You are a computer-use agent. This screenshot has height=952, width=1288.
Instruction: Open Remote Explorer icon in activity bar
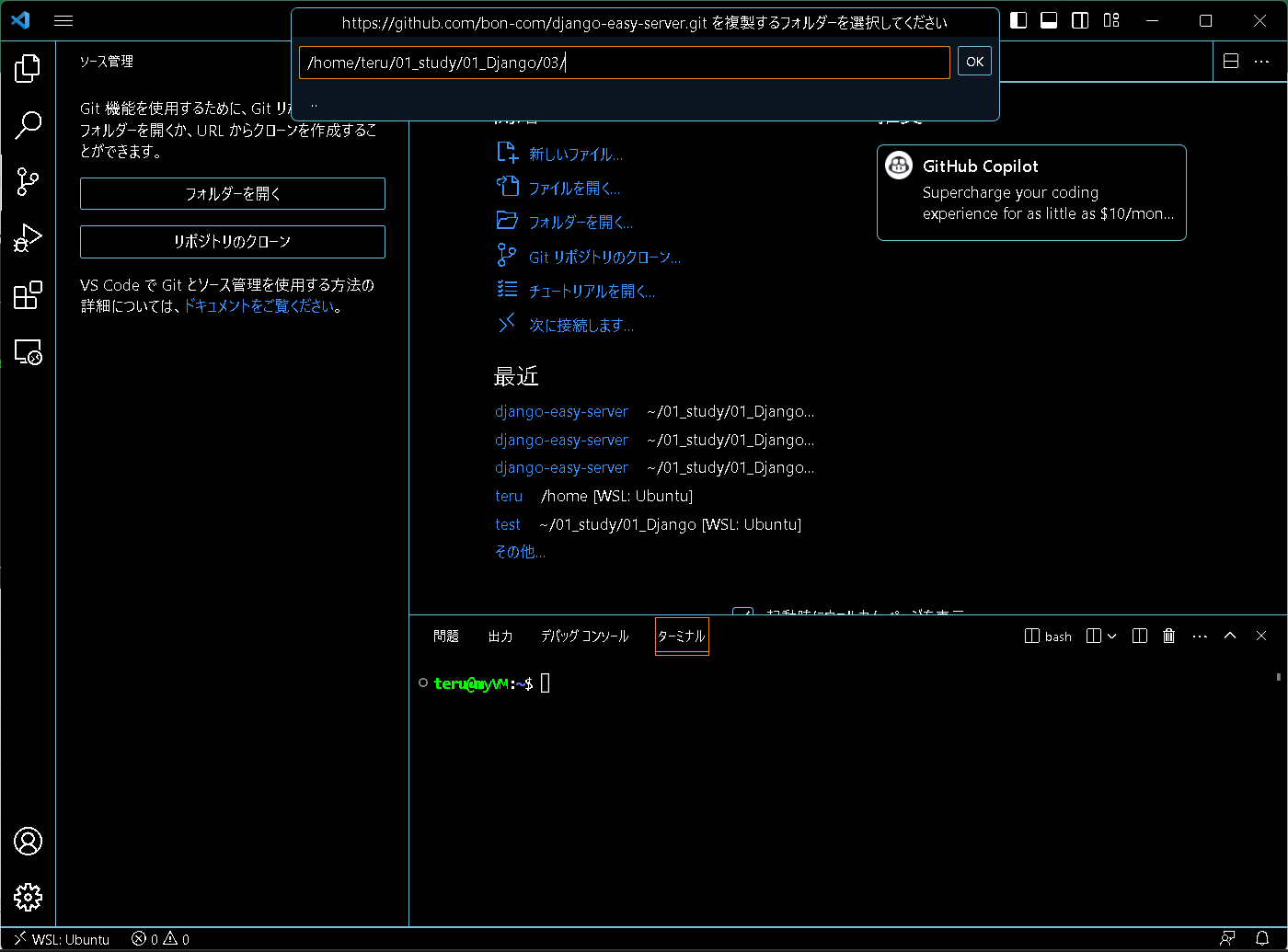pyautogui.click(x=28, y=352)
